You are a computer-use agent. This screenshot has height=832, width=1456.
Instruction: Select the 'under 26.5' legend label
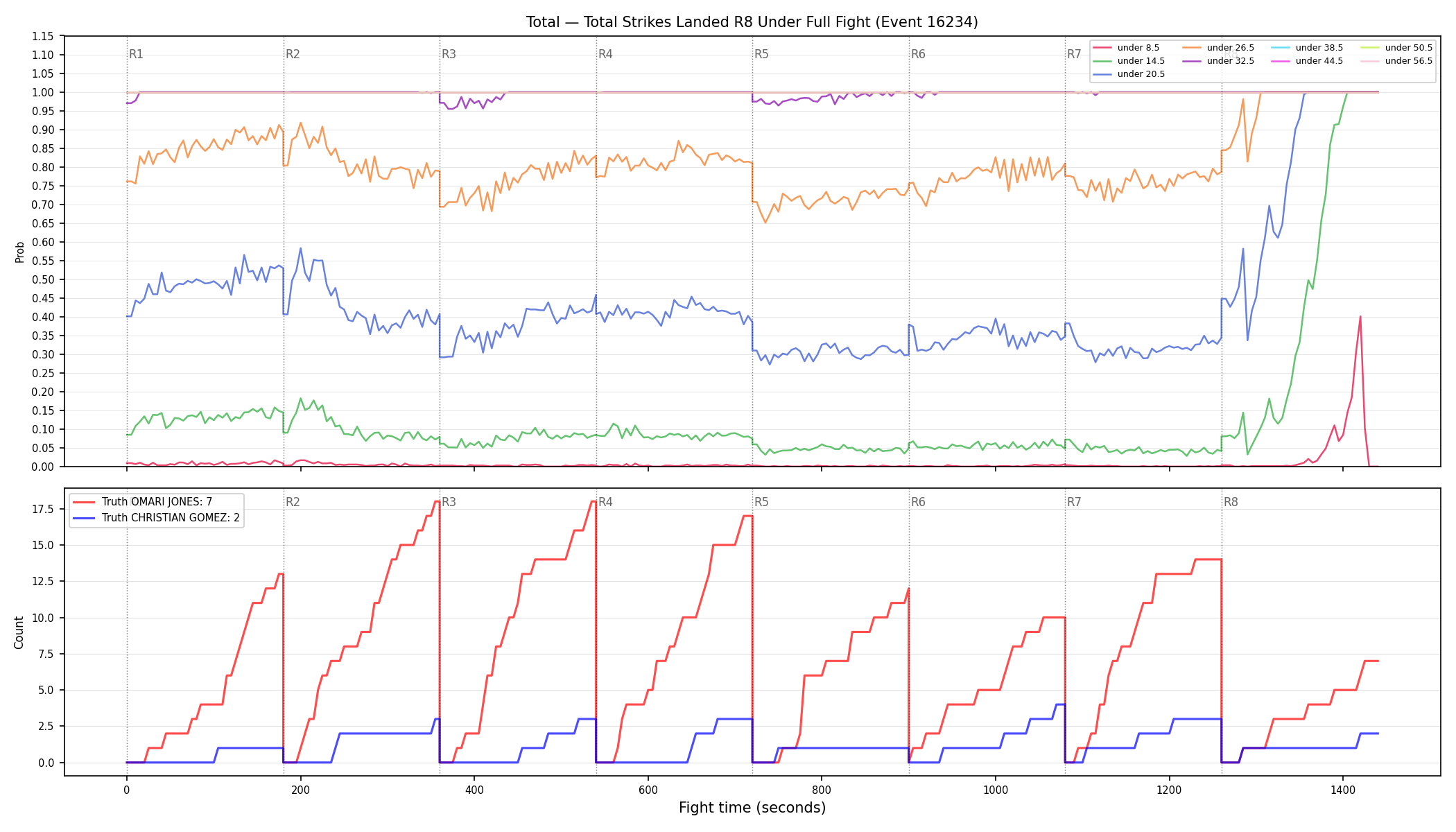pos(1231,48)
